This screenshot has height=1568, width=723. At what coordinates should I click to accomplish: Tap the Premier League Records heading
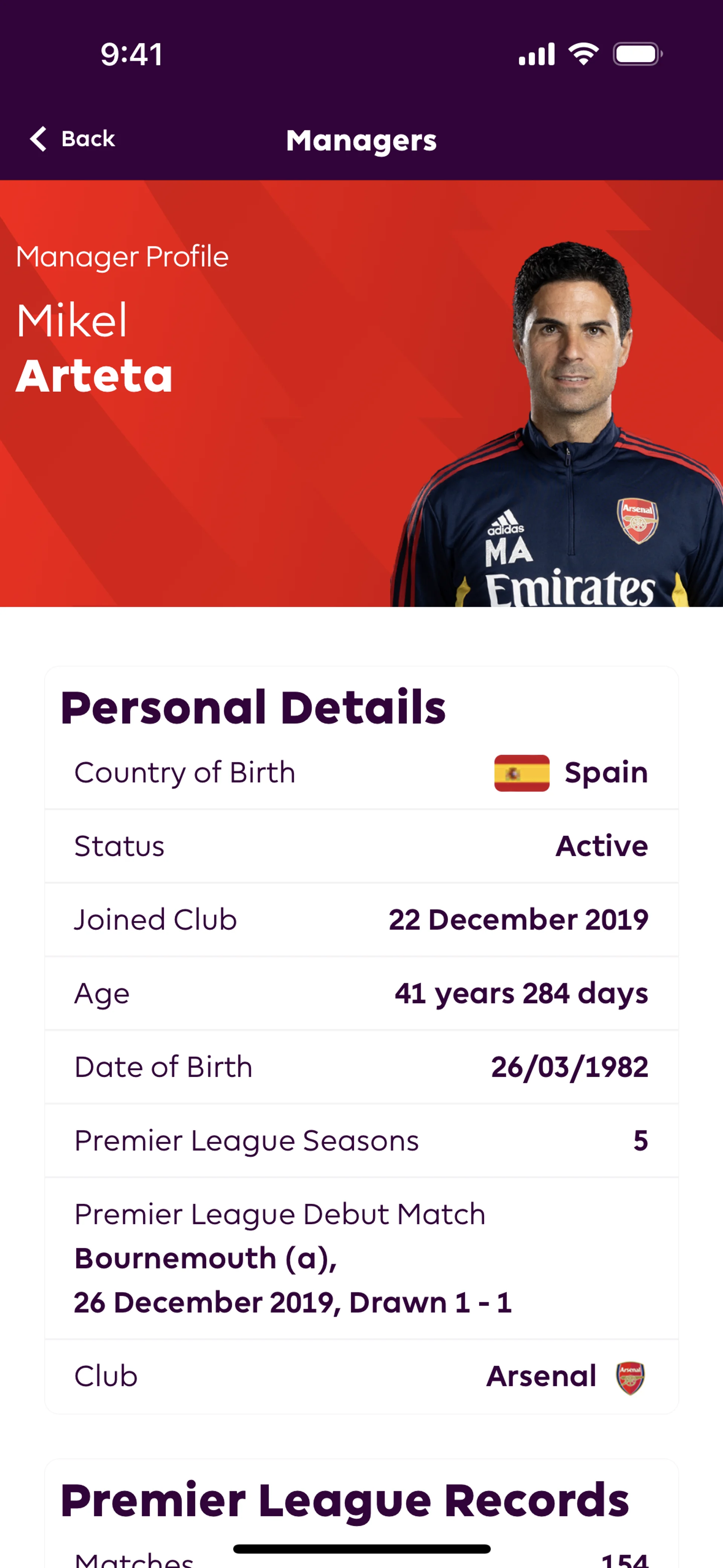point(345,1501)
